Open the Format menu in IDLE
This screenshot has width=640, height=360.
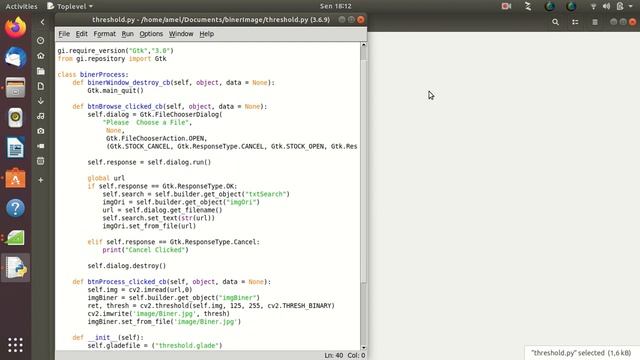pos(104,34)
